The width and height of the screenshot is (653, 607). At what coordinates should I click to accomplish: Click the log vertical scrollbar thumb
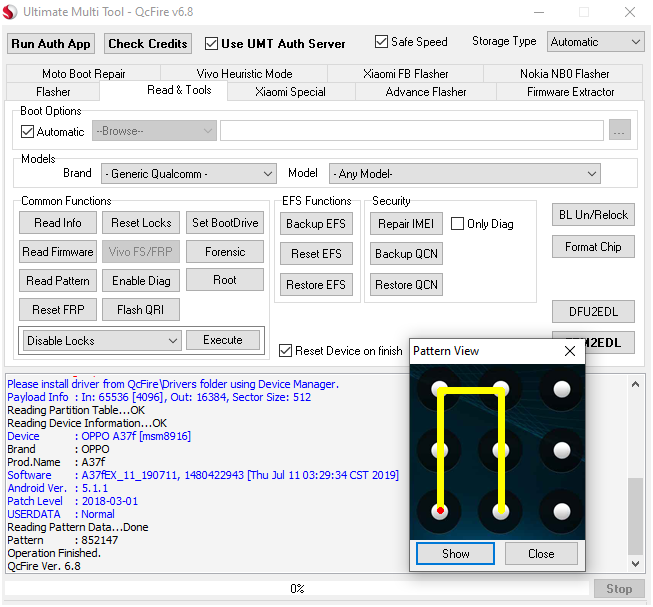[636, 516]
